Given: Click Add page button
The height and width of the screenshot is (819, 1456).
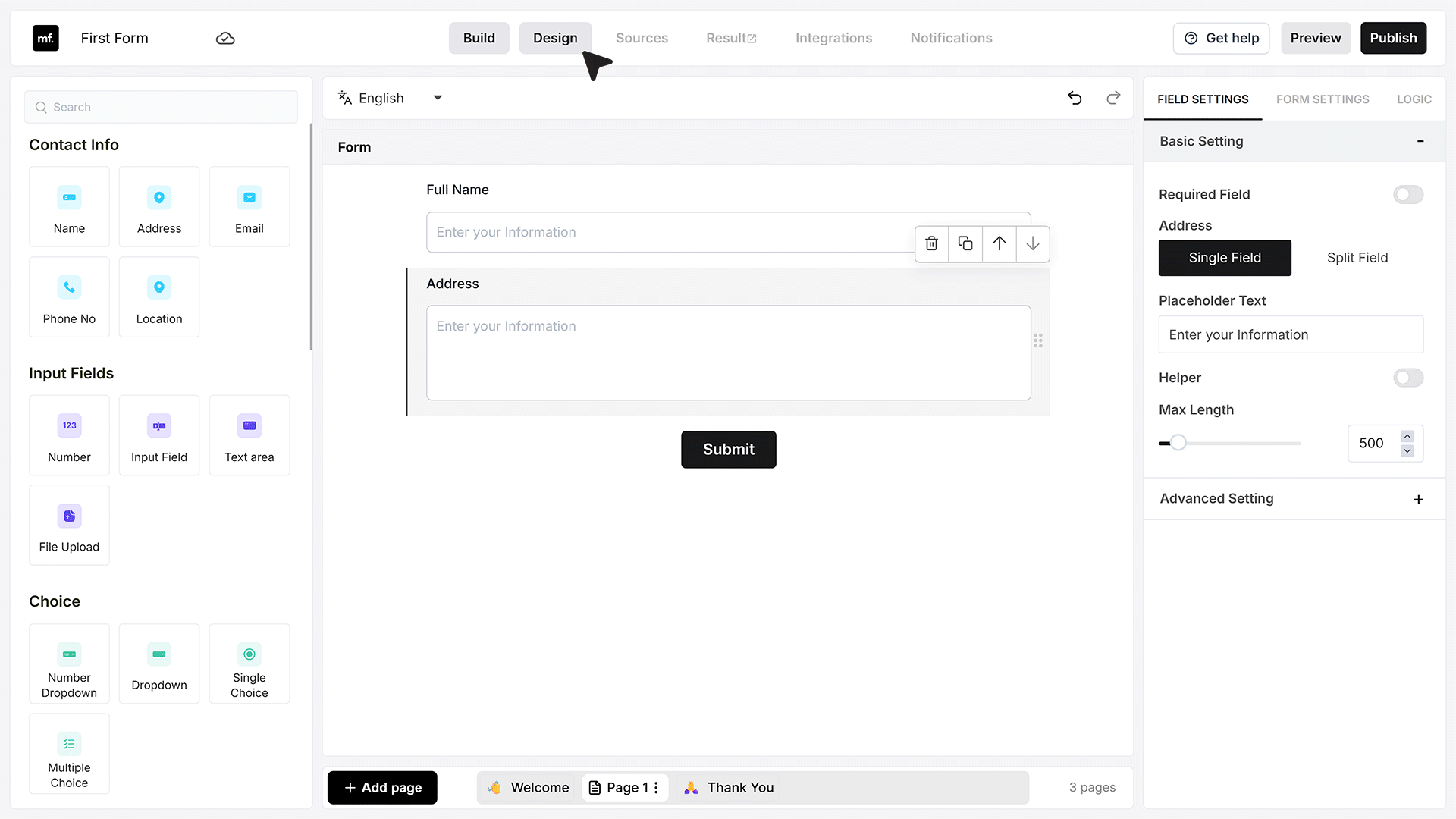Looking at the screenshot, I should (382, 788).
